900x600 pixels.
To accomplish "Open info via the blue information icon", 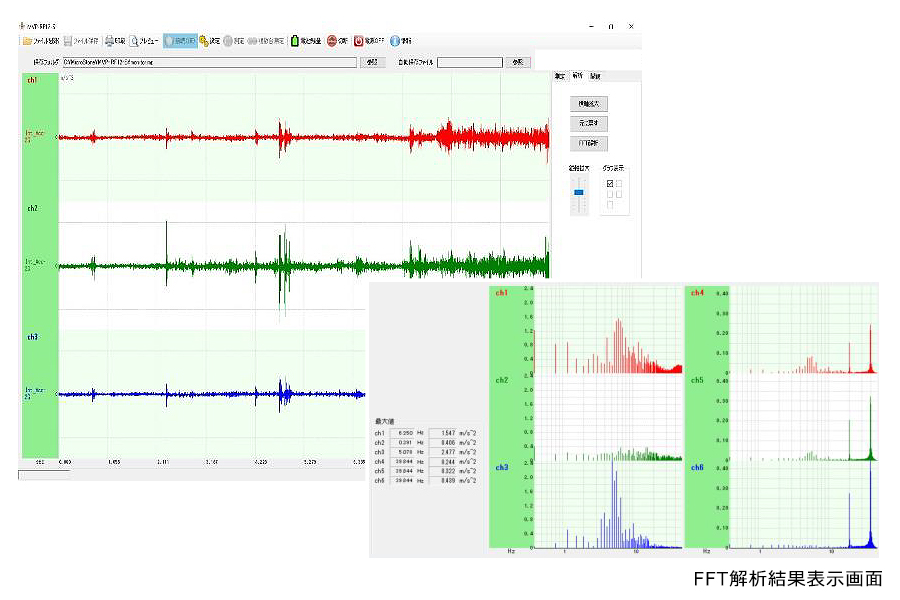I will (394, 41).
